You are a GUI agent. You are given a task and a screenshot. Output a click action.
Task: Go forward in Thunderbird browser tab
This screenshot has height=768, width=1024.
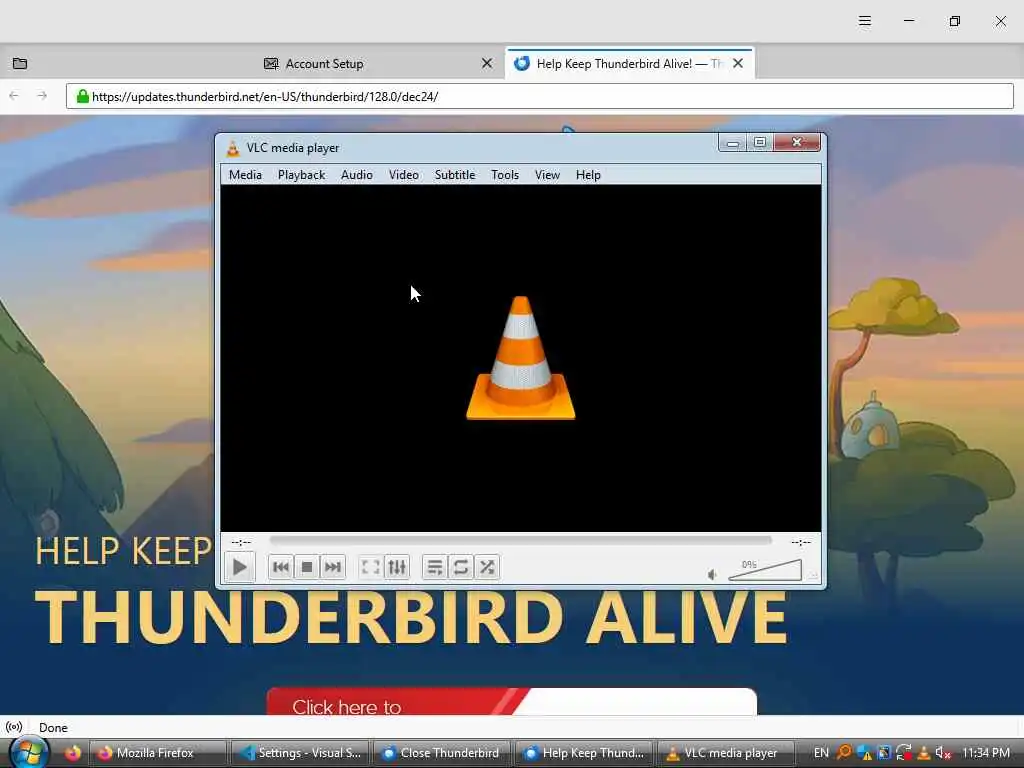point(42,96)
